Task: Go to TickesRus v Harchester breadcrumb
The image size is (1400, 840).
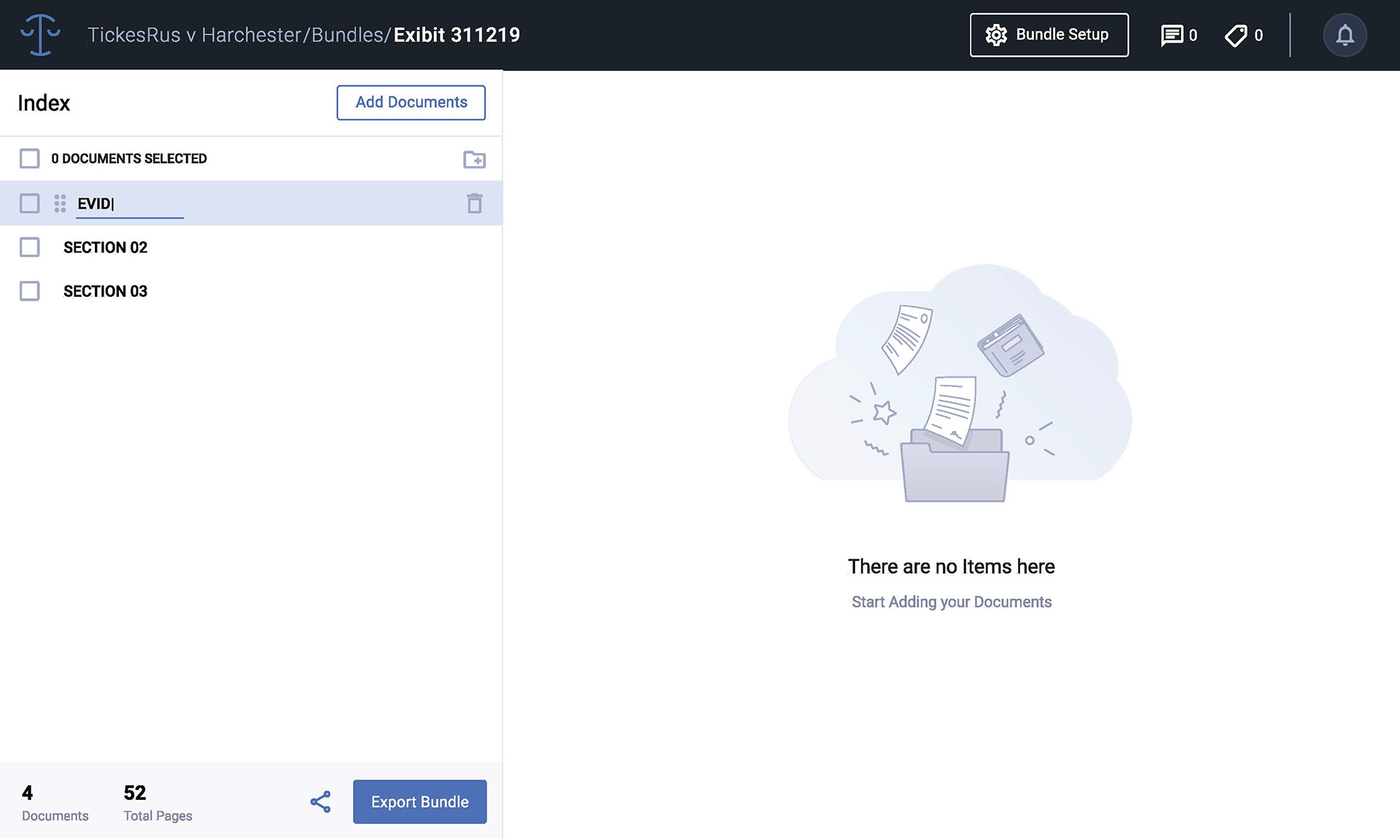Action: click(x=194, y=35)
